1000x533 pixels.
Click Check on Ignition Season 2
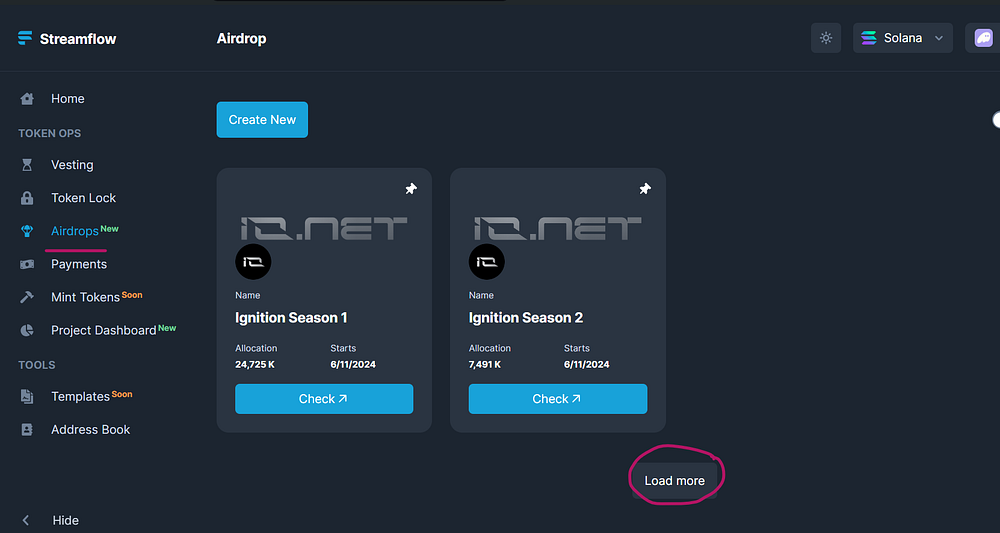tap(558, 399)
